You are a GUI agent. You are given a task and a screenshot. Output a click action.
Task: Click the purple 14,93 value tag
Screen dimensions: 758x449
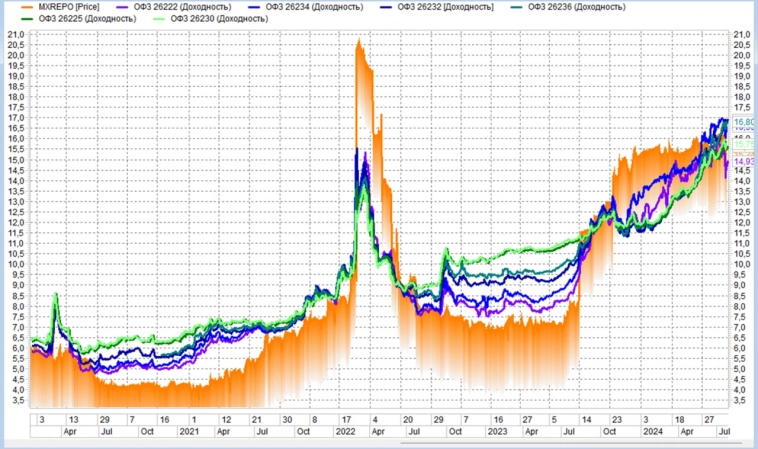[744, 161]
